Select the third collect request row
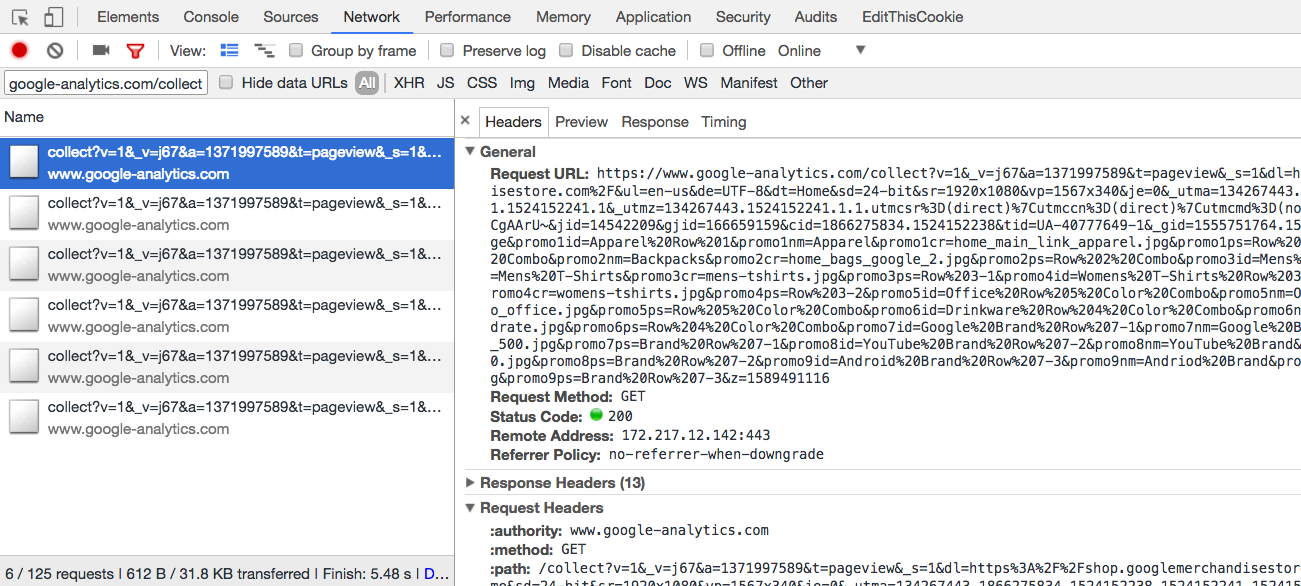This screenshot has height=586, width=1301. (227, 265)
